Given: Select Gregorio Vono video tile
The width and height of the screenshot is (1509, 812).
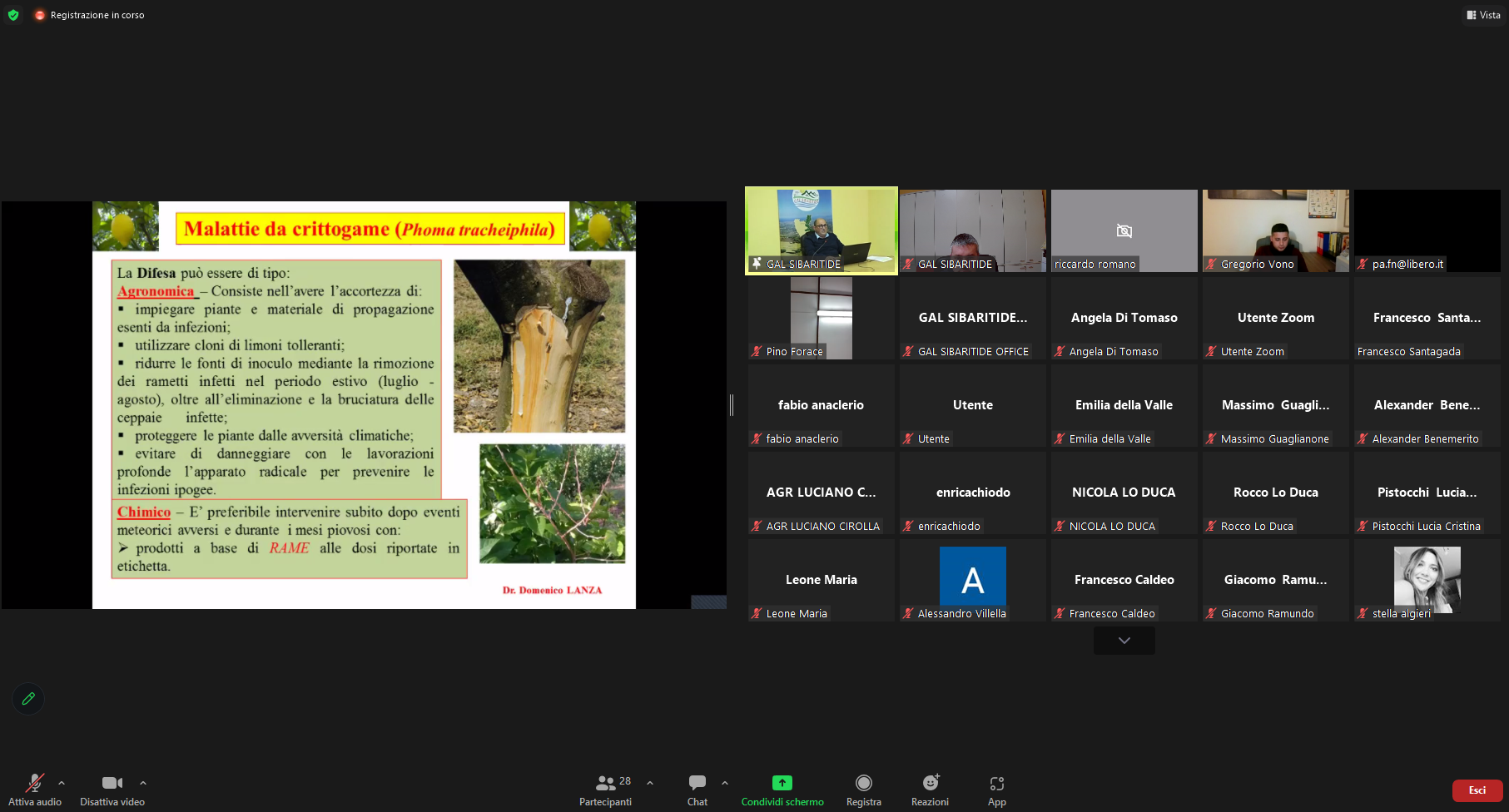Looking at the screenshot, I should [x=1276, y=230].
